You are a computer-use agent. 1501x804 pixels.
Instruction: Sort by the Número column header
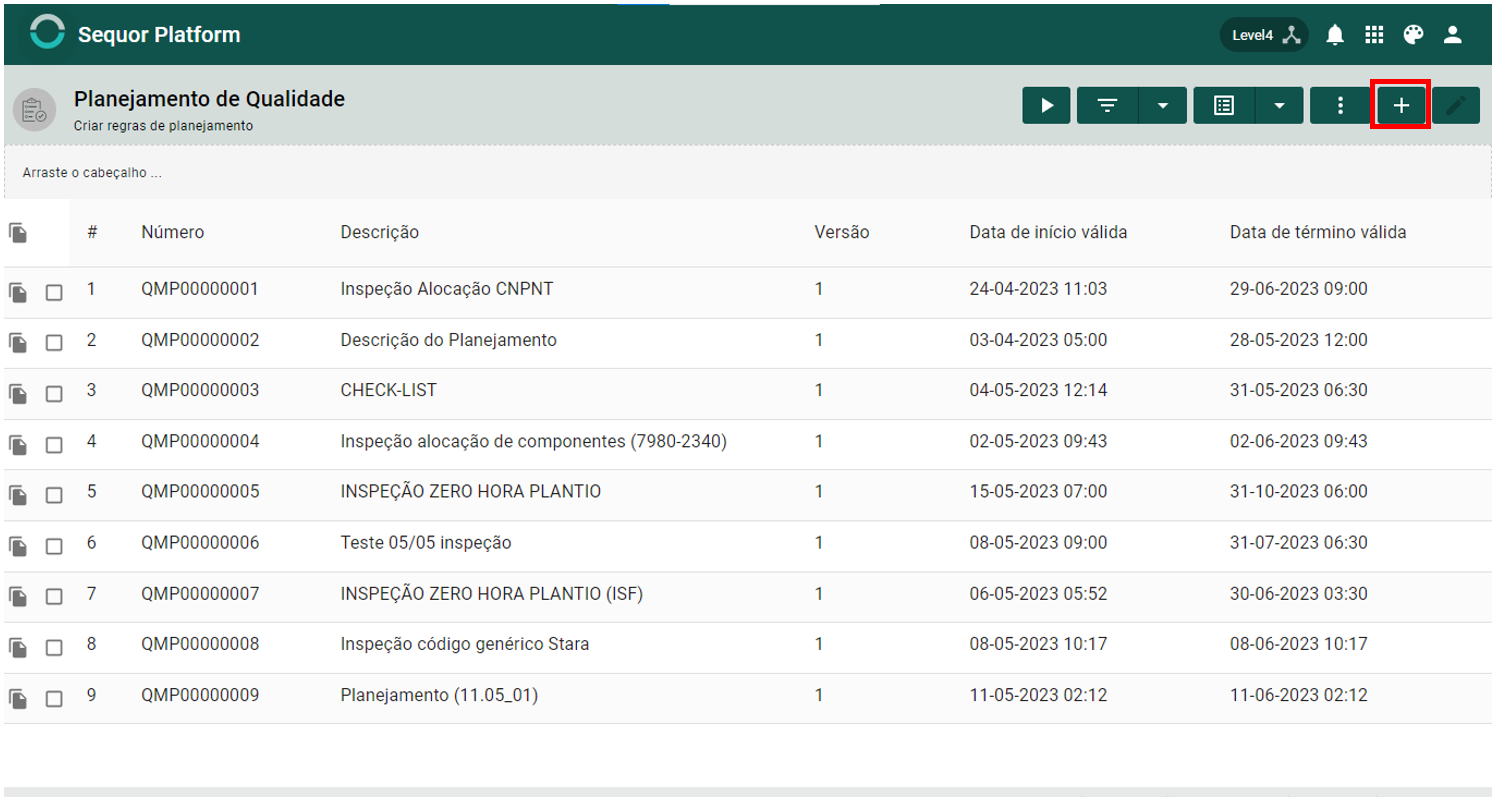[x=172, y=232]
